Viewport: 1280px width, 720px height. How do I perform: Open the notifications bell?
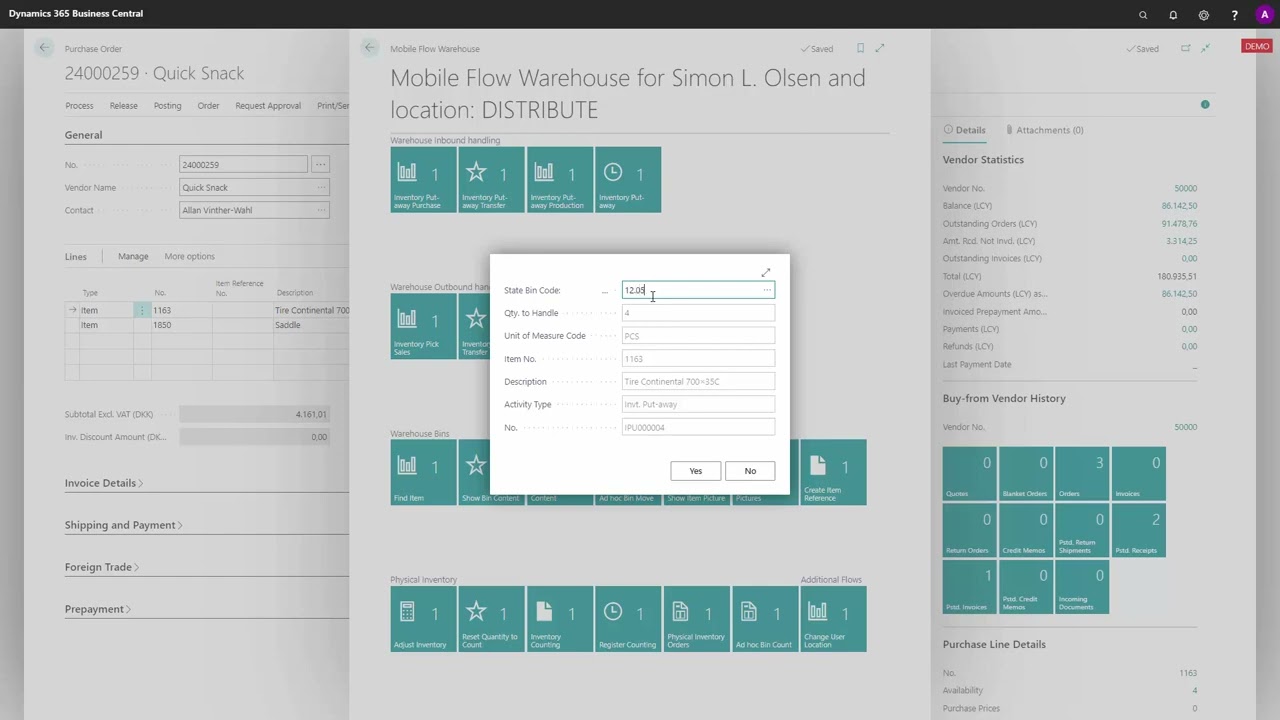pos(1173,15)
